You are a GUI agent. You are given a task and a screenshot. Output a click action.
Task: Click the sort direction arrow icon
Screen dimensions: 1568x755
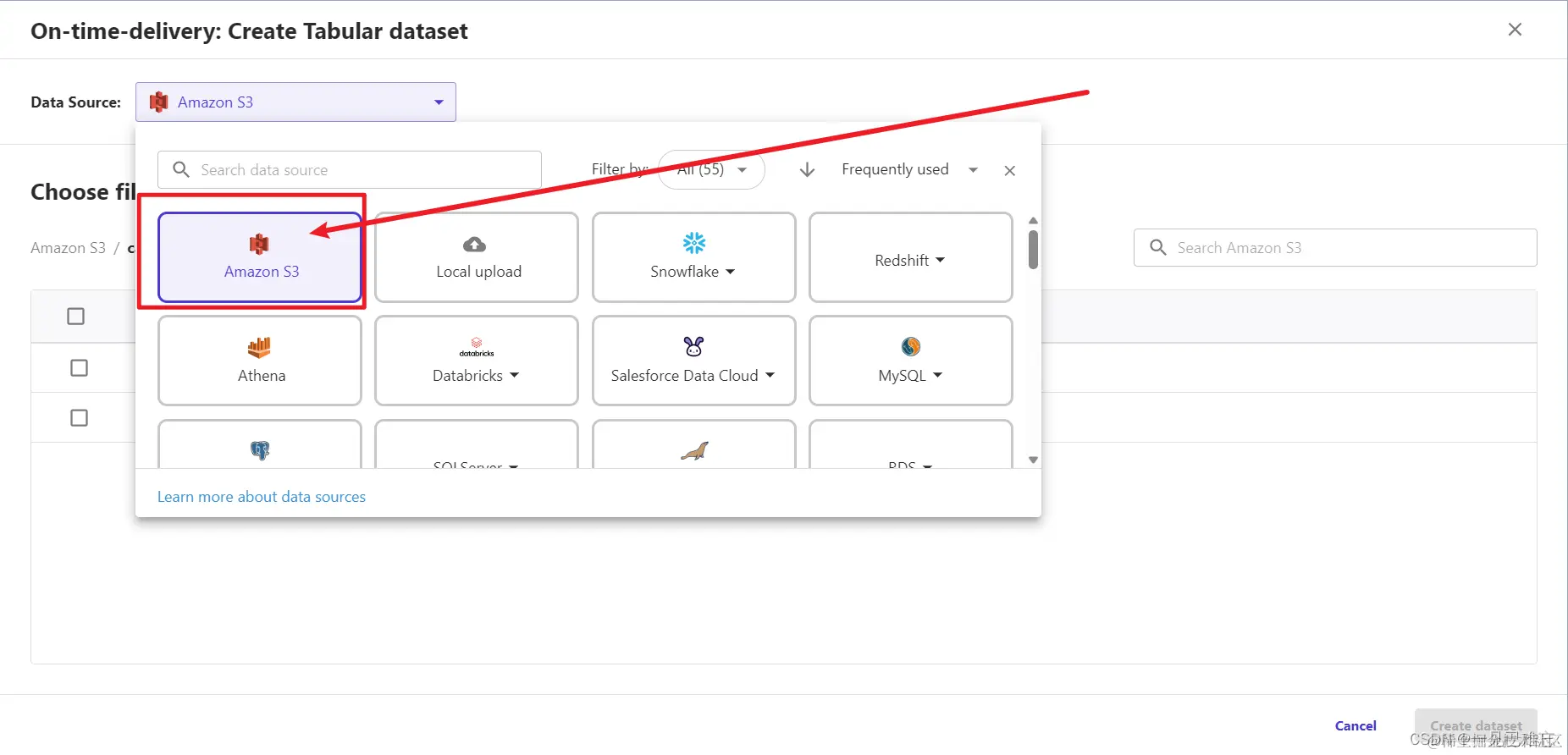pos(807,170)
